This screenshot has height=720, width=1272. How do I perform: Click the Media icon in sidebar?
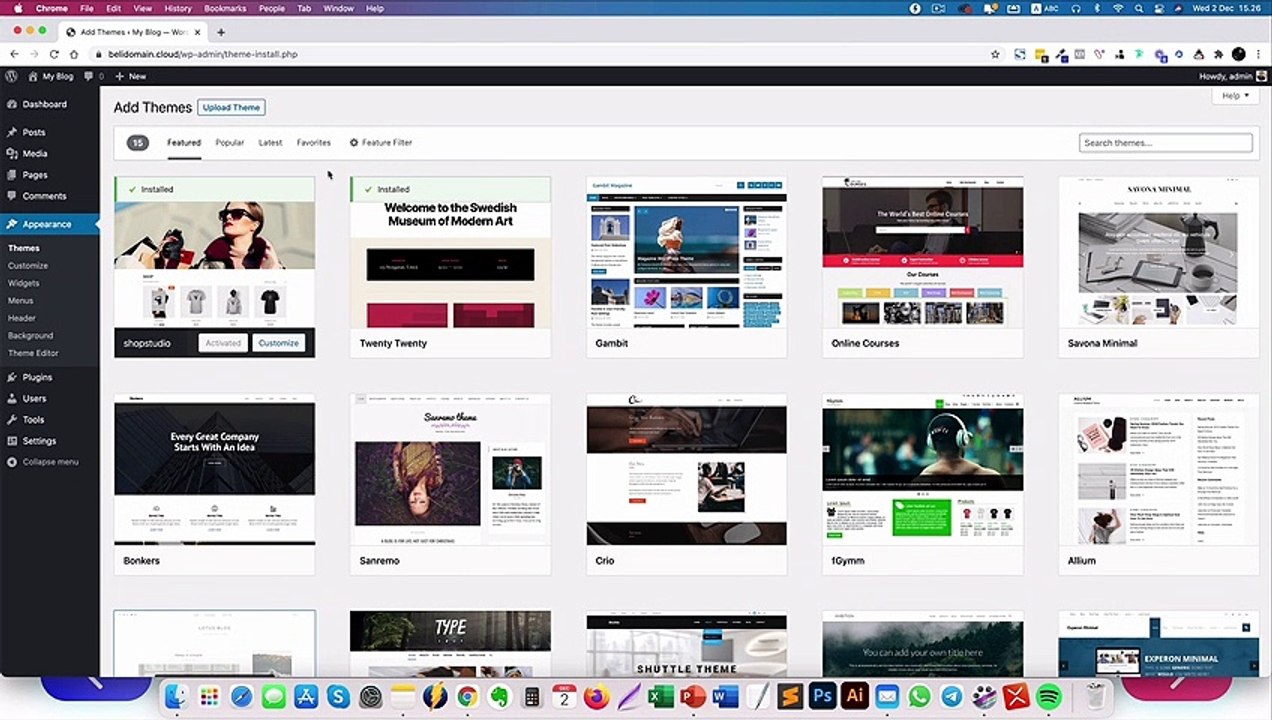[12, 154]
